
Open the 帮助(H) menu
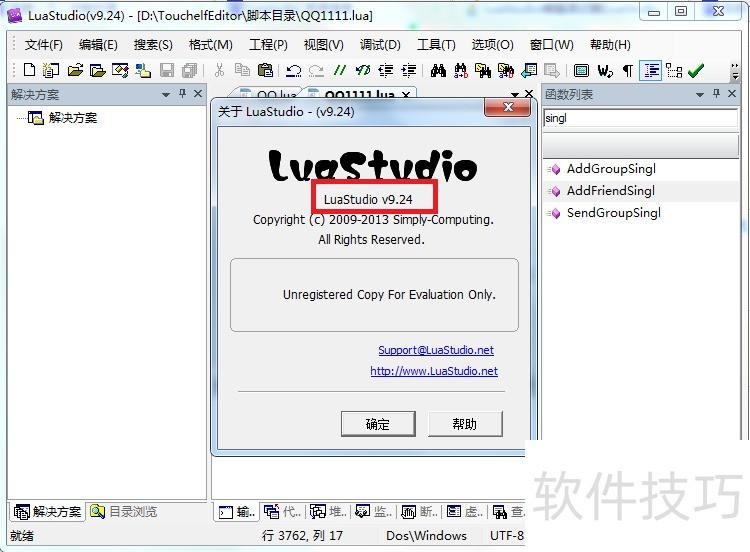coord(610,45)
